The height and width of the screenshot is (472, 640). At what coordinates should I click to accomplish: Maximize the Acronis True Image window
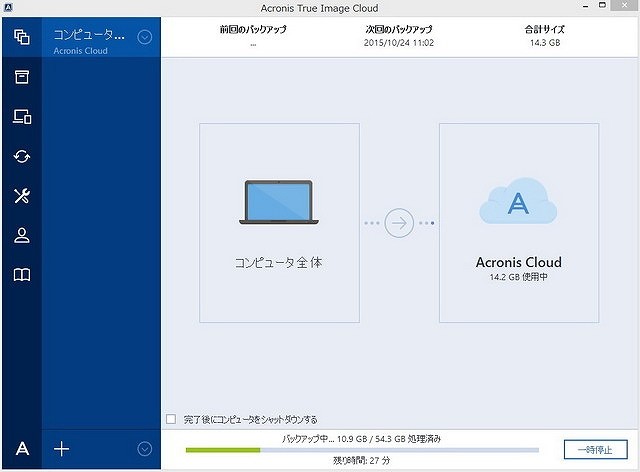(x=602, y=5)
